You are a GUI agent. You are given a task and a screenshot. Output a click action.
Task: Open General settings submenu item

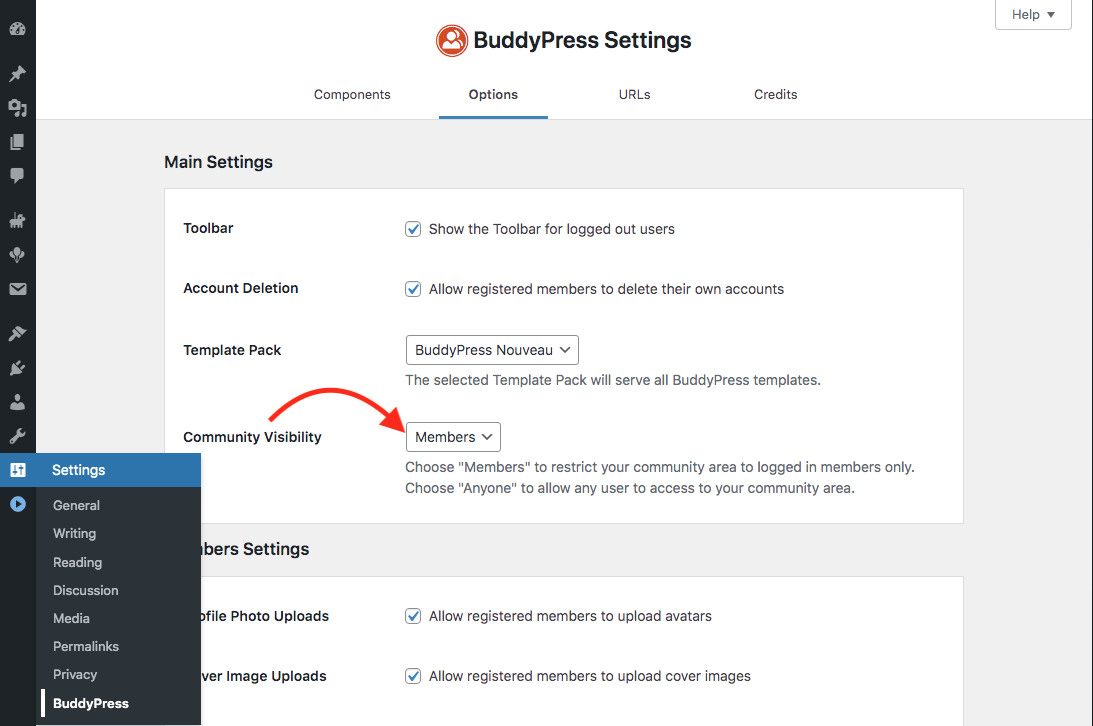click(76, 505)
